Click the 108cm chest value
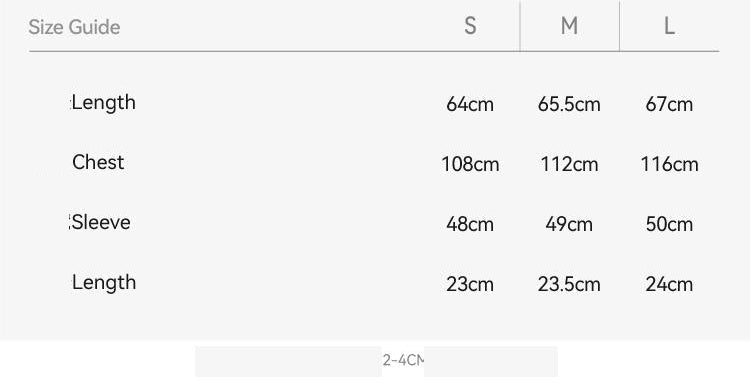 tap(470, 165)
